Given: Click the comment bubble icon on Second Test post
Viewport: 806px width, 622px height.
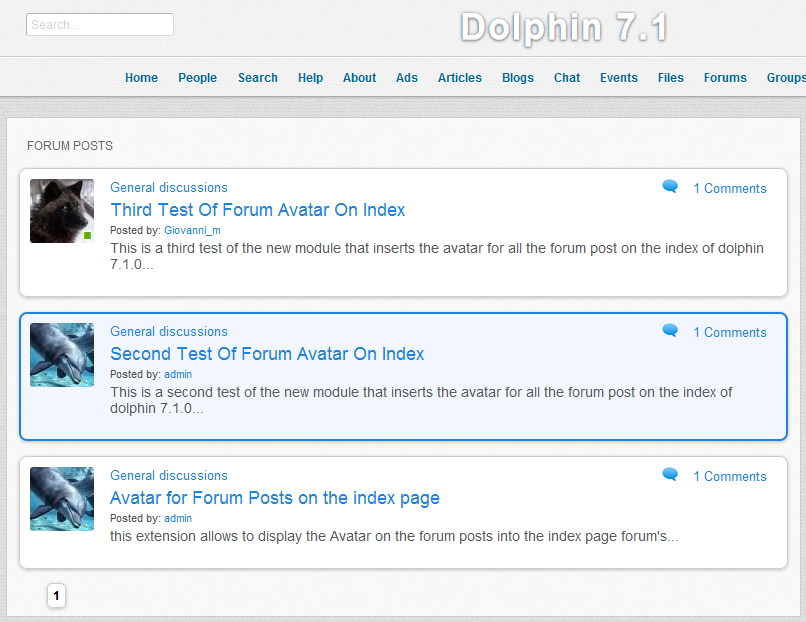Looking at the screenshot, I should click(670, 331).
